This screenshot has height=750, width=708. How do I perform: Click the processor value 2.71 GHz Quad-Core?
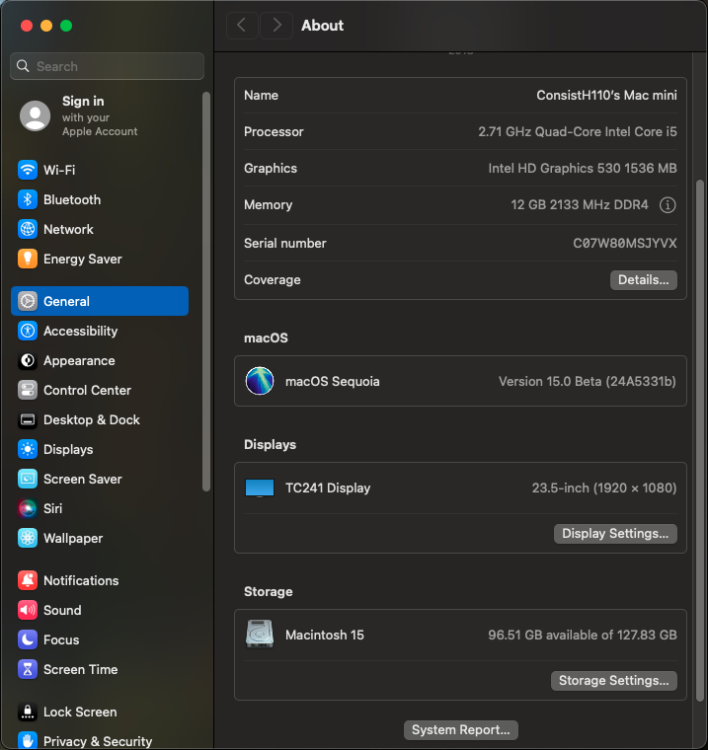point(577,132)
